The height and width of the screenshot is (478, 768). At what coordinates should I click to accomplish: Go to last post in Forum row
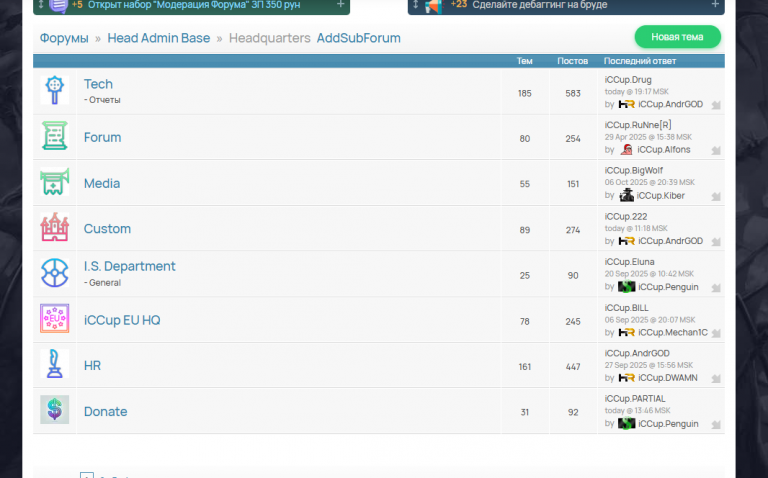pyautogui.click(x=716, y=150)
